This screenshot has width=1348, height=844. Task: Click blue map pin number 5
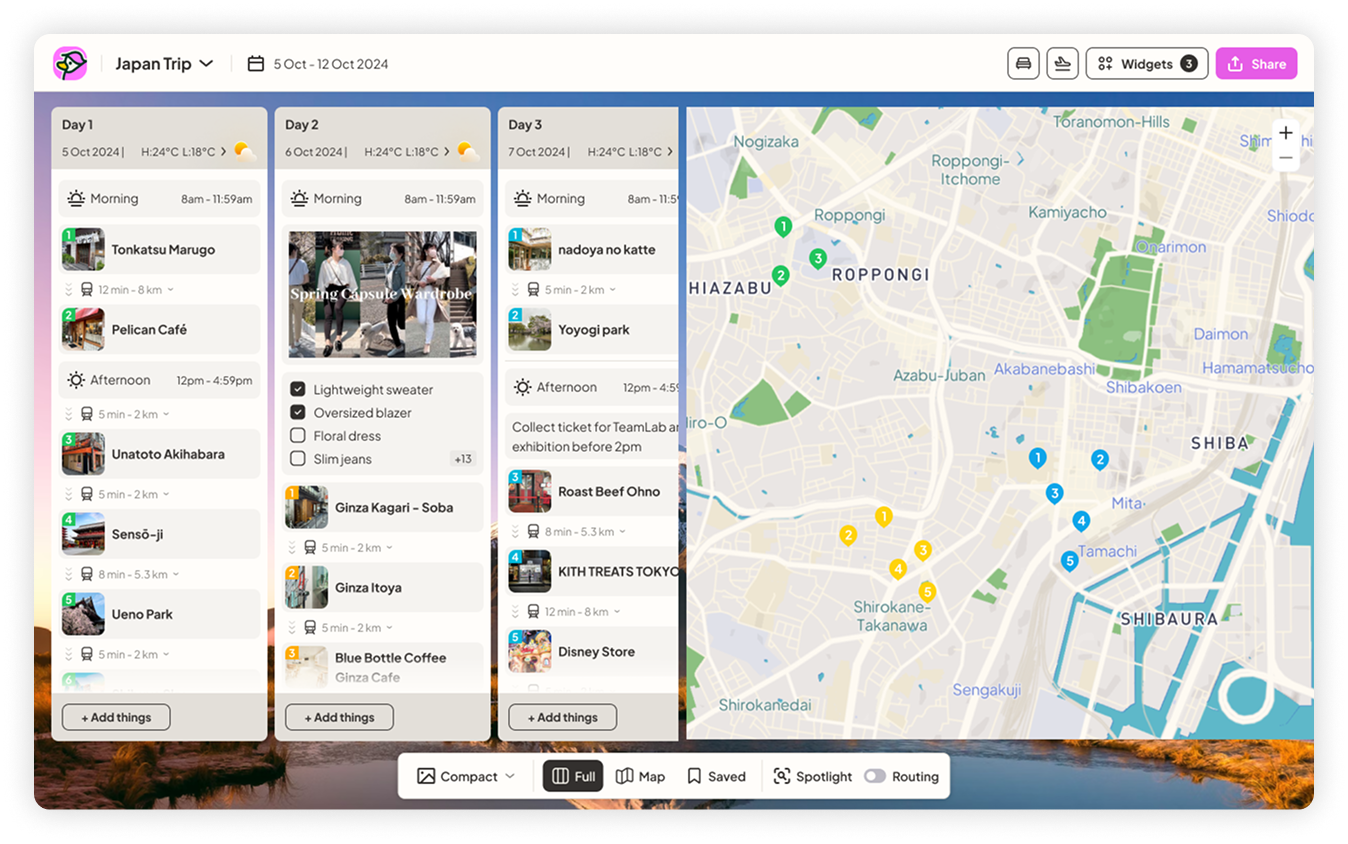1069,561
